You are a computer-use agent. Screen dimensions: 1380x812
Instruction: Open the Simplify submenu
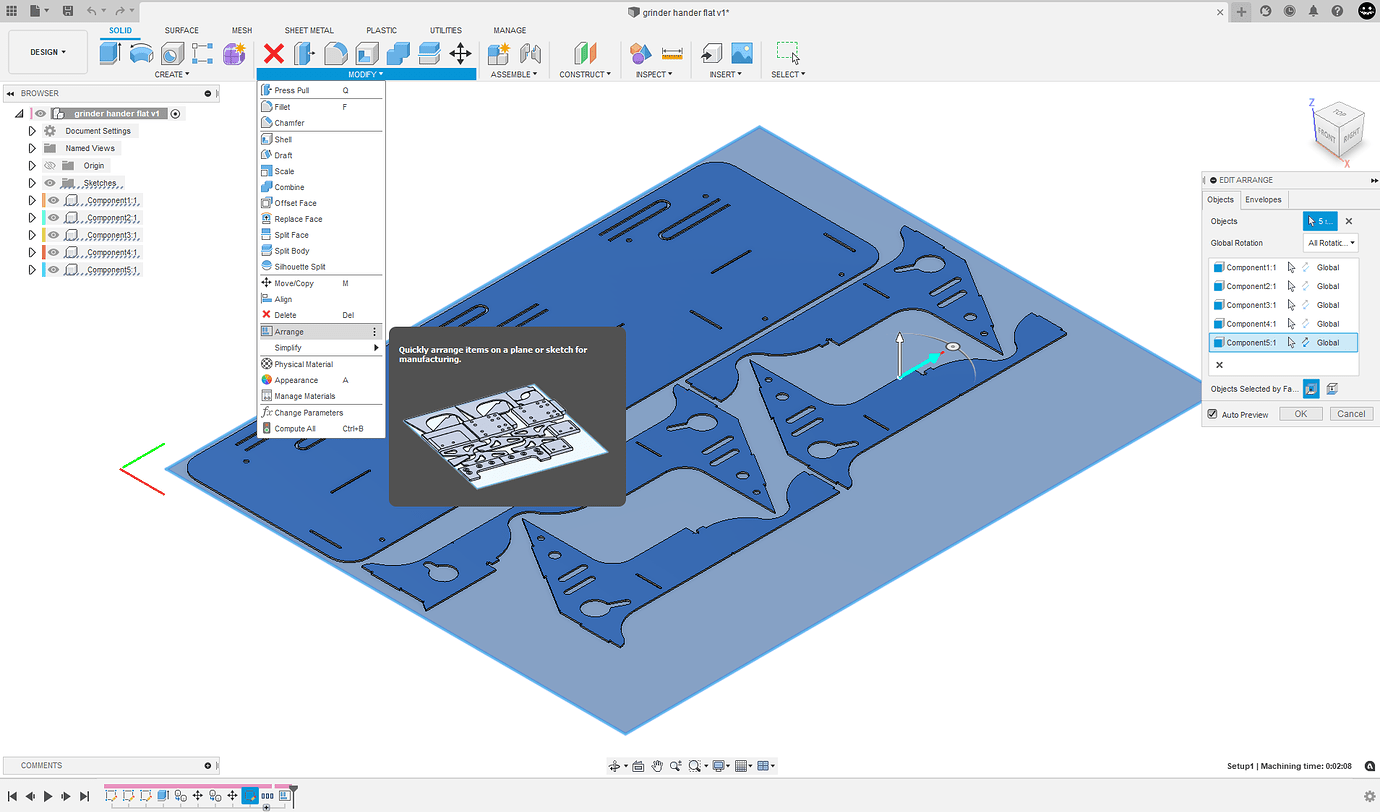[x=289, y=347]
